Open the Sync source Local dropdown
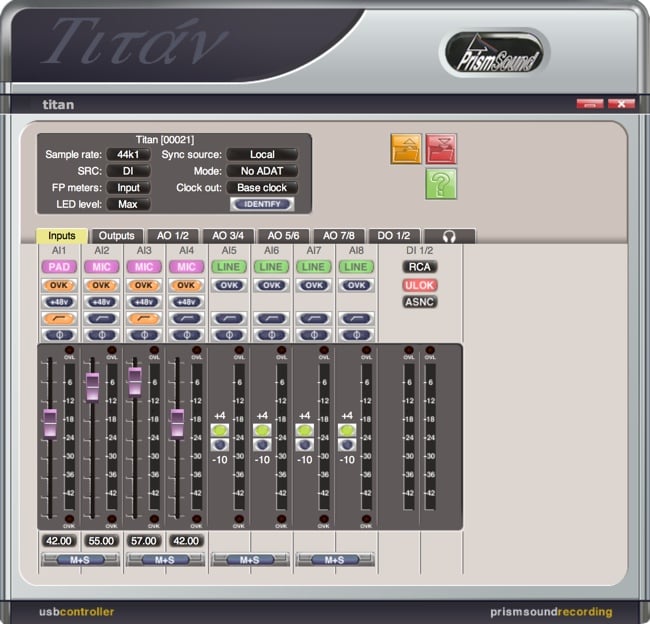This screenshot has height=626, width=650. pyautogui.click(x=262, y=155)
